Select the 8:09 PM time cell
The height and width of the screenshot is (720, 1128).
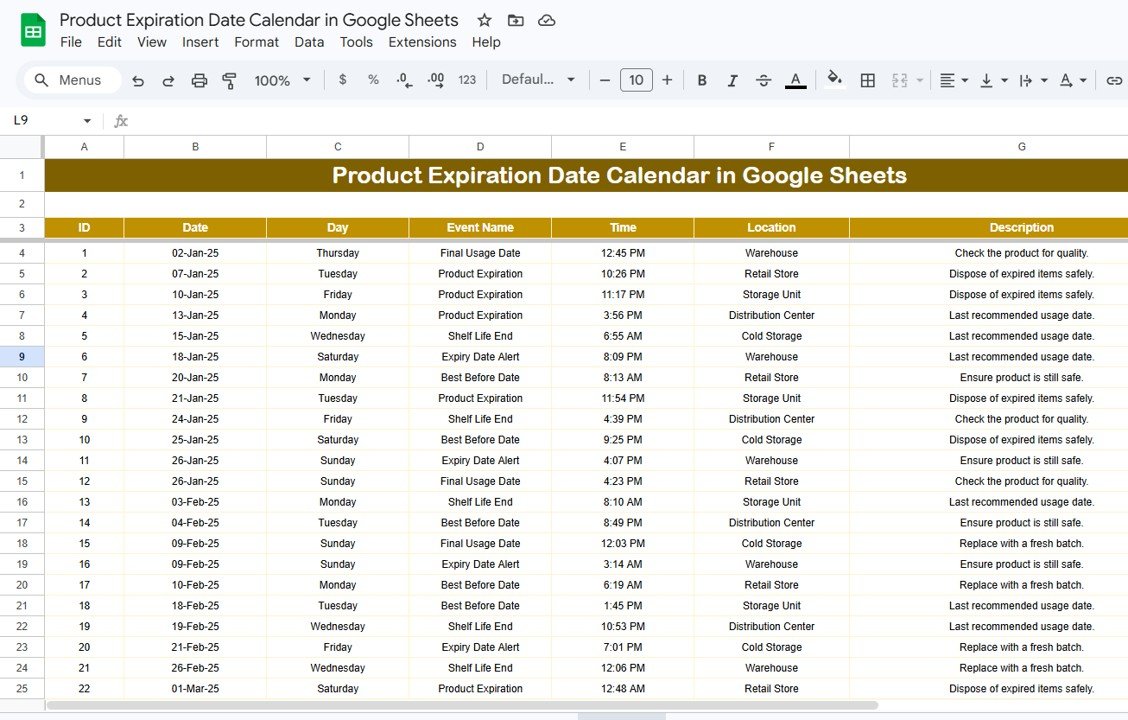click(x=622, y=357)
